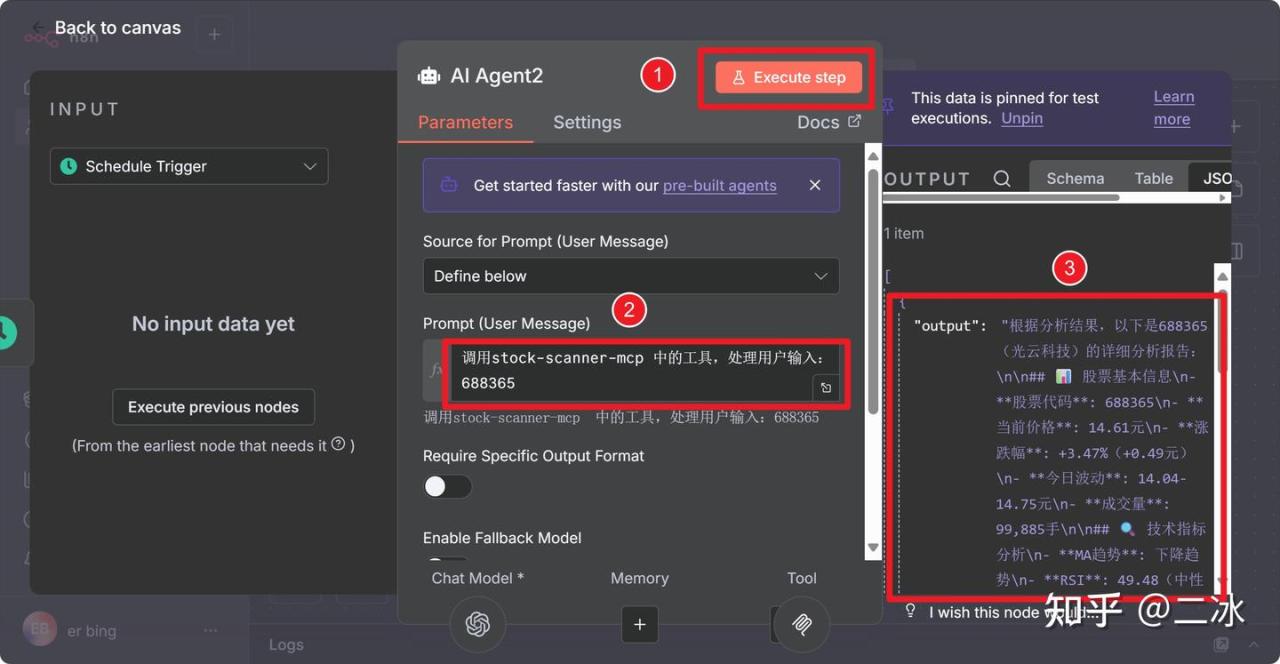Click the Back to canvas arrow
1280x664 pixels.
[x=38, y=28]
